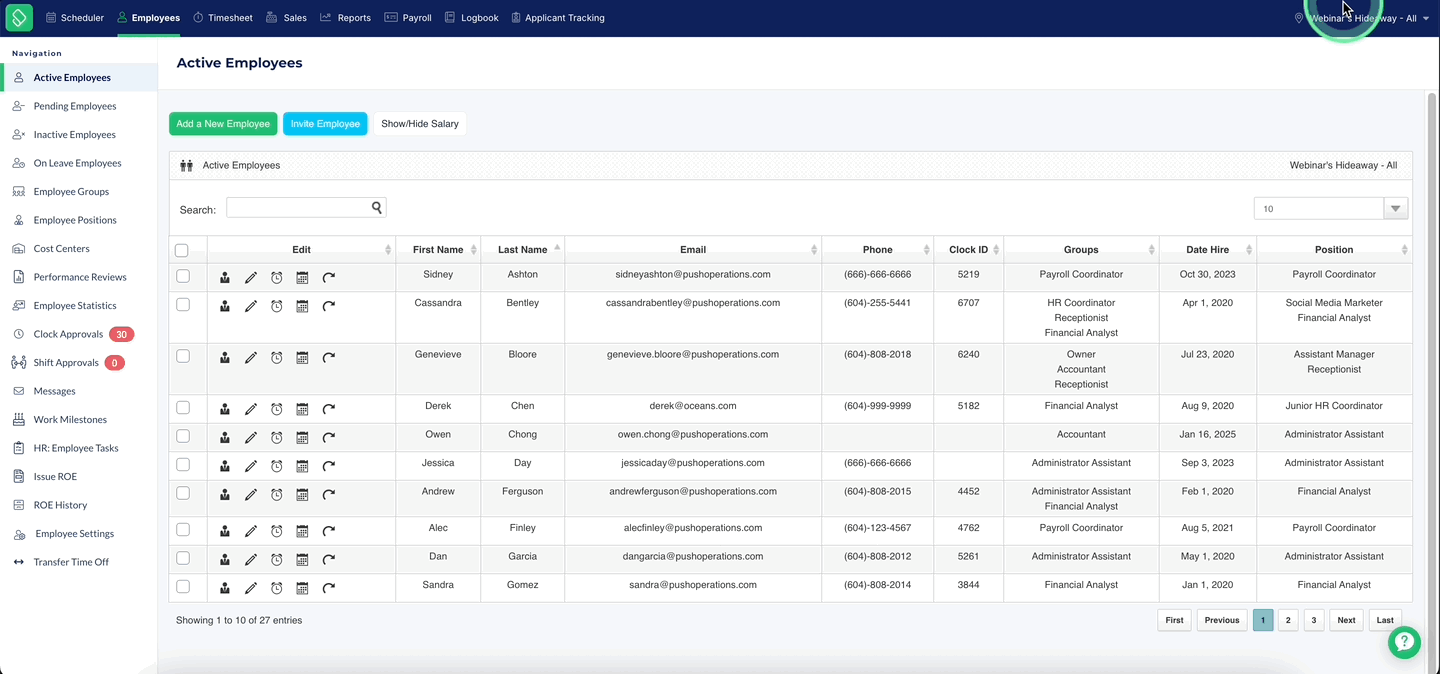Check the box for Cassandra Bentley

[183, 304]
